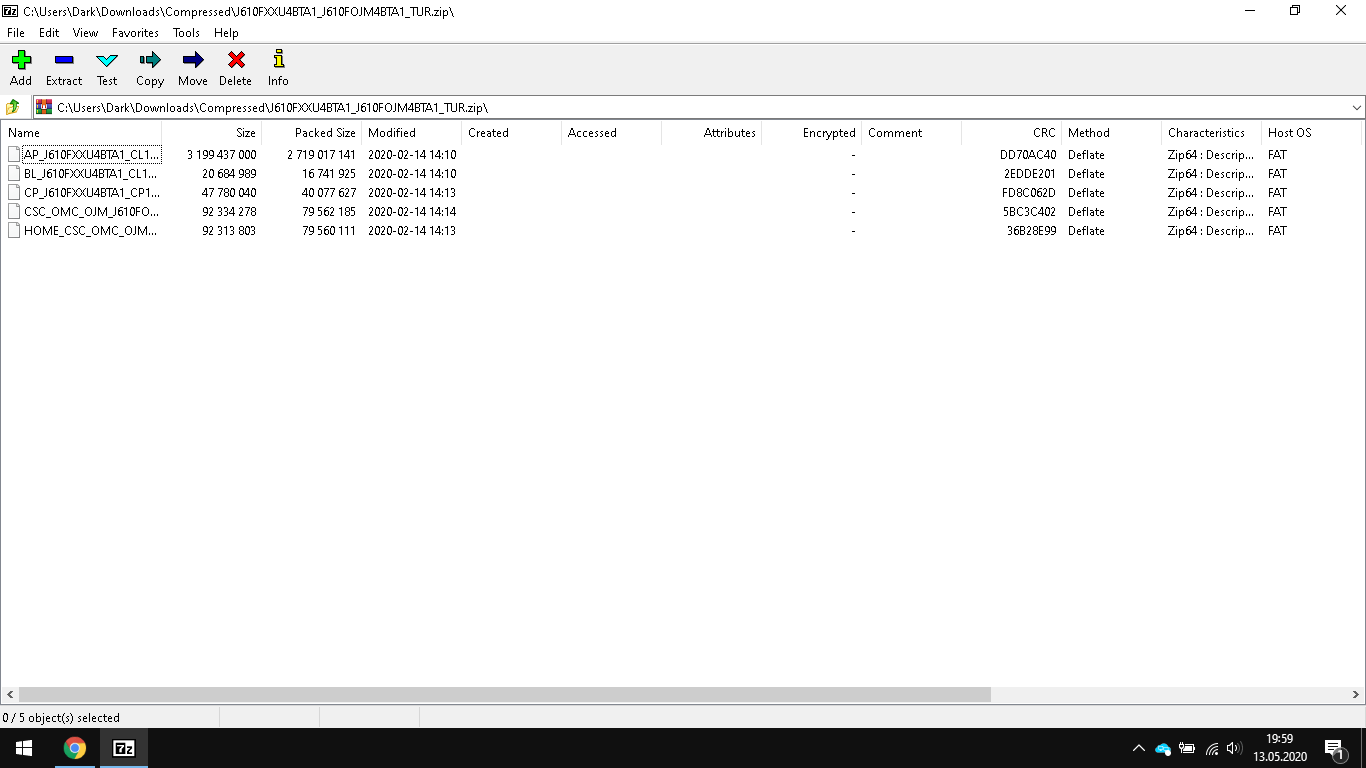This screenshot has height=768, width=1366.
Task: Sort files by the Name column
Action: [x=81, y=133]
